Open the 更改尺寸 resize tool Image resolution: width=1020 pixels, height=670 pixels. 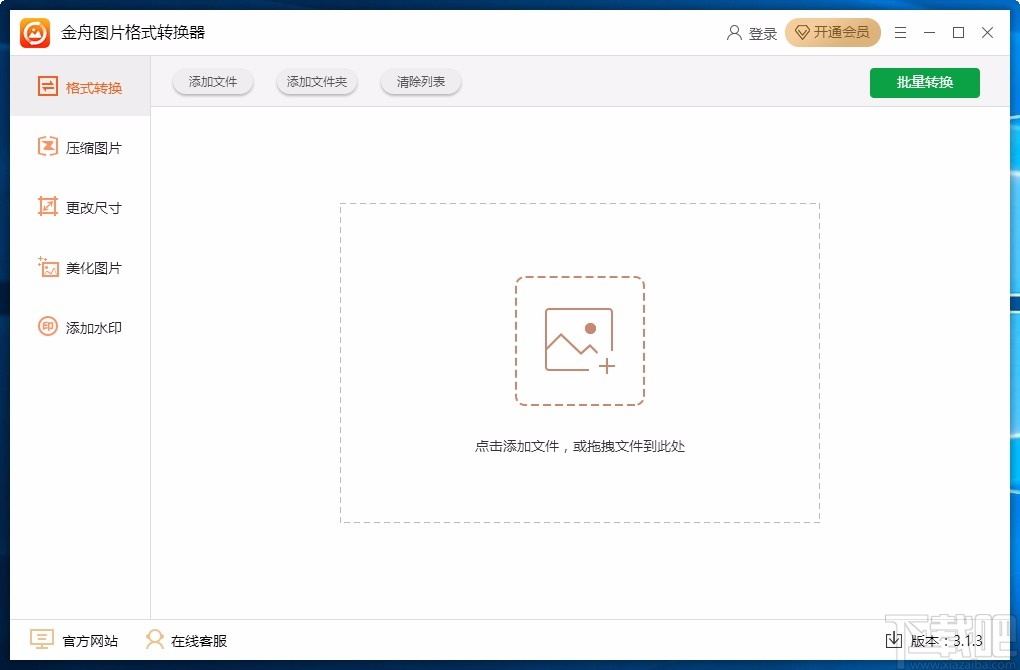click(79, 207)
